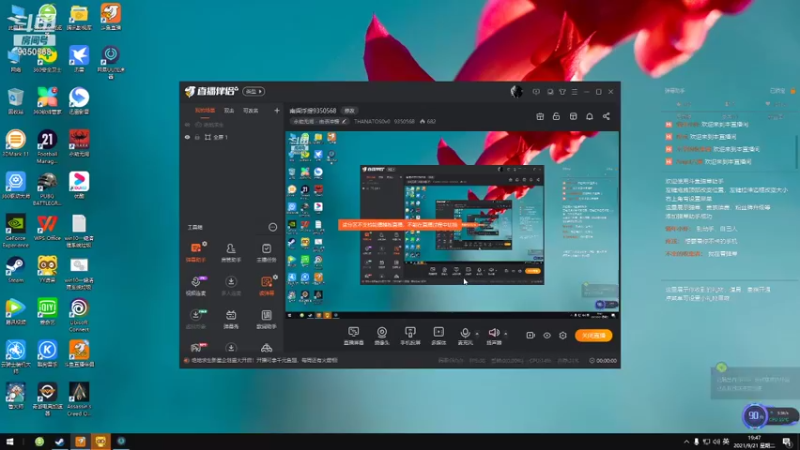Viewport: 800px width, 450px height.
Task: Open the YY owl taskbar icon
Action: pyautogui.click(x=101, y=442)
